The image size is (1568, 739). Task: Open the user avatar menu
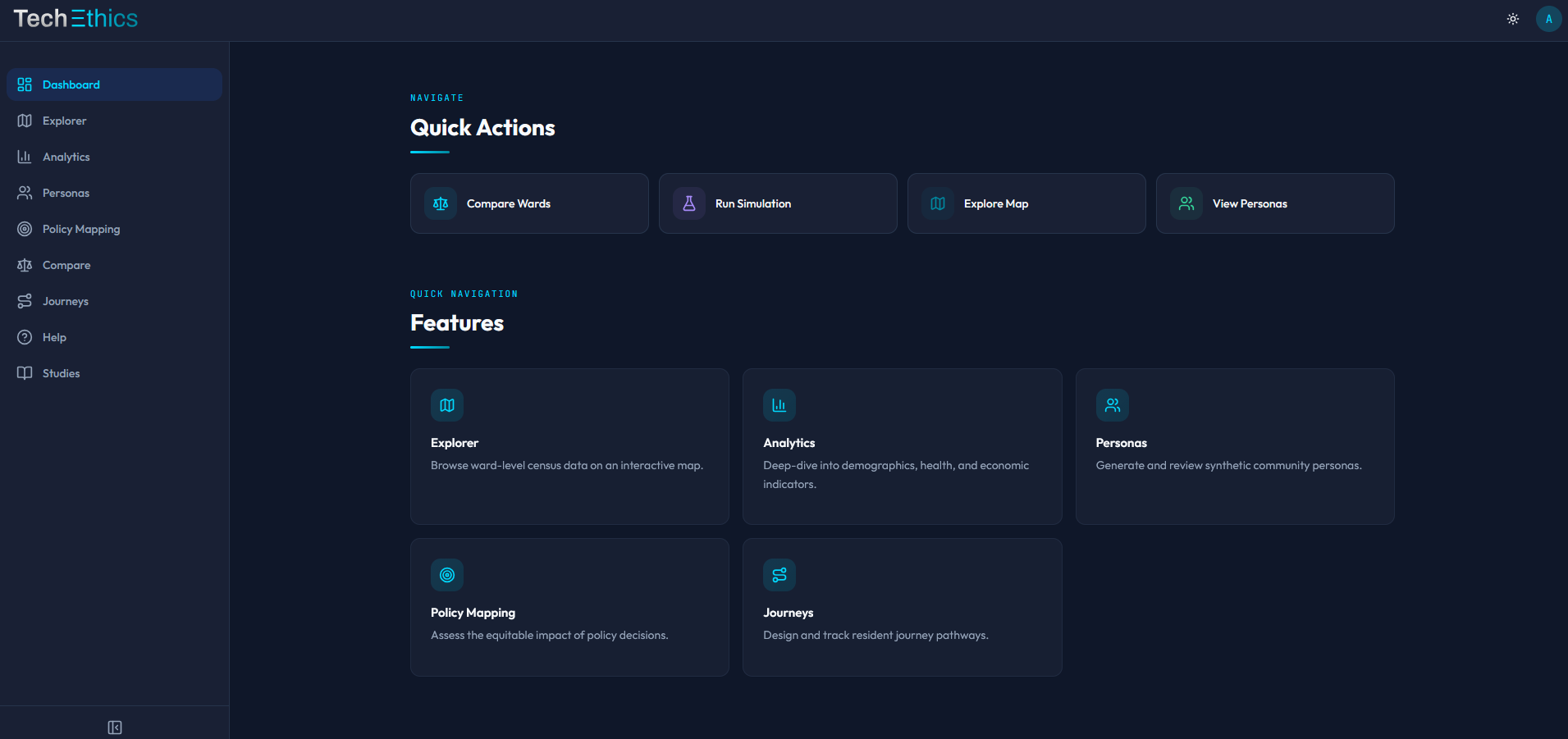pos(1547,18)
